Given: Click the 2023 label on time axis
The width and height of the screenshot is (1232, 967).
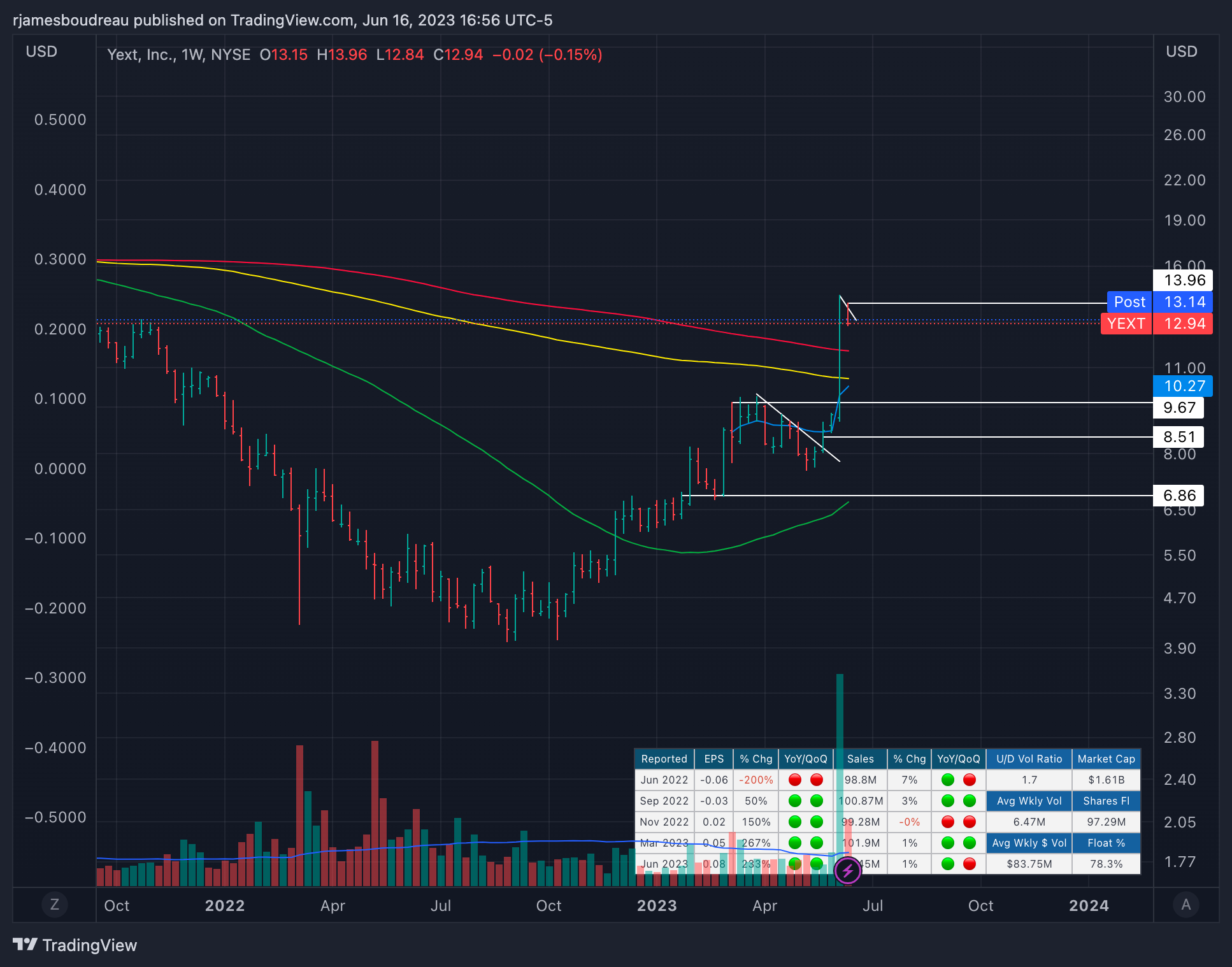Looking at the screenshot, I should coord(657,906).
